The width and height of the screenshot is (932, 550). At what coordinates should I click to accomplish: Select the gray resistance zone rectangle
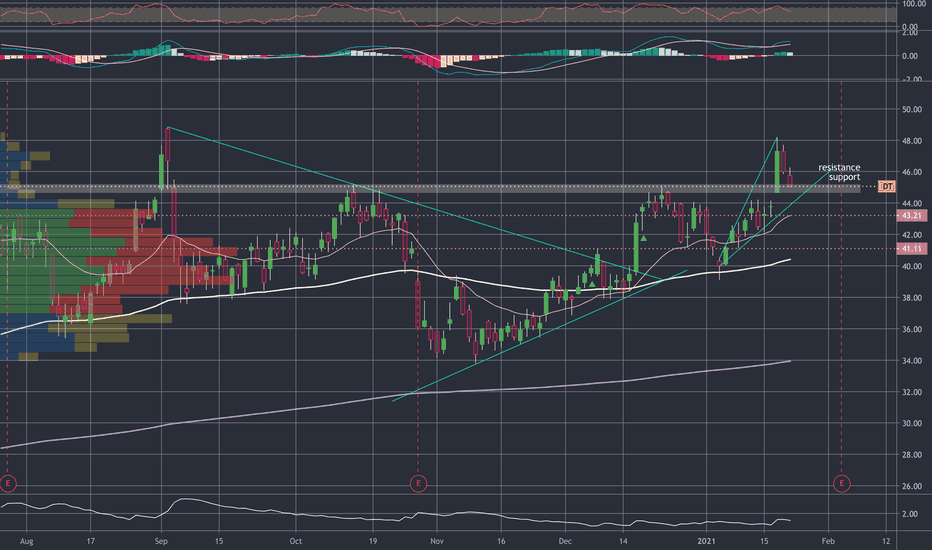(x=430, y=188)
